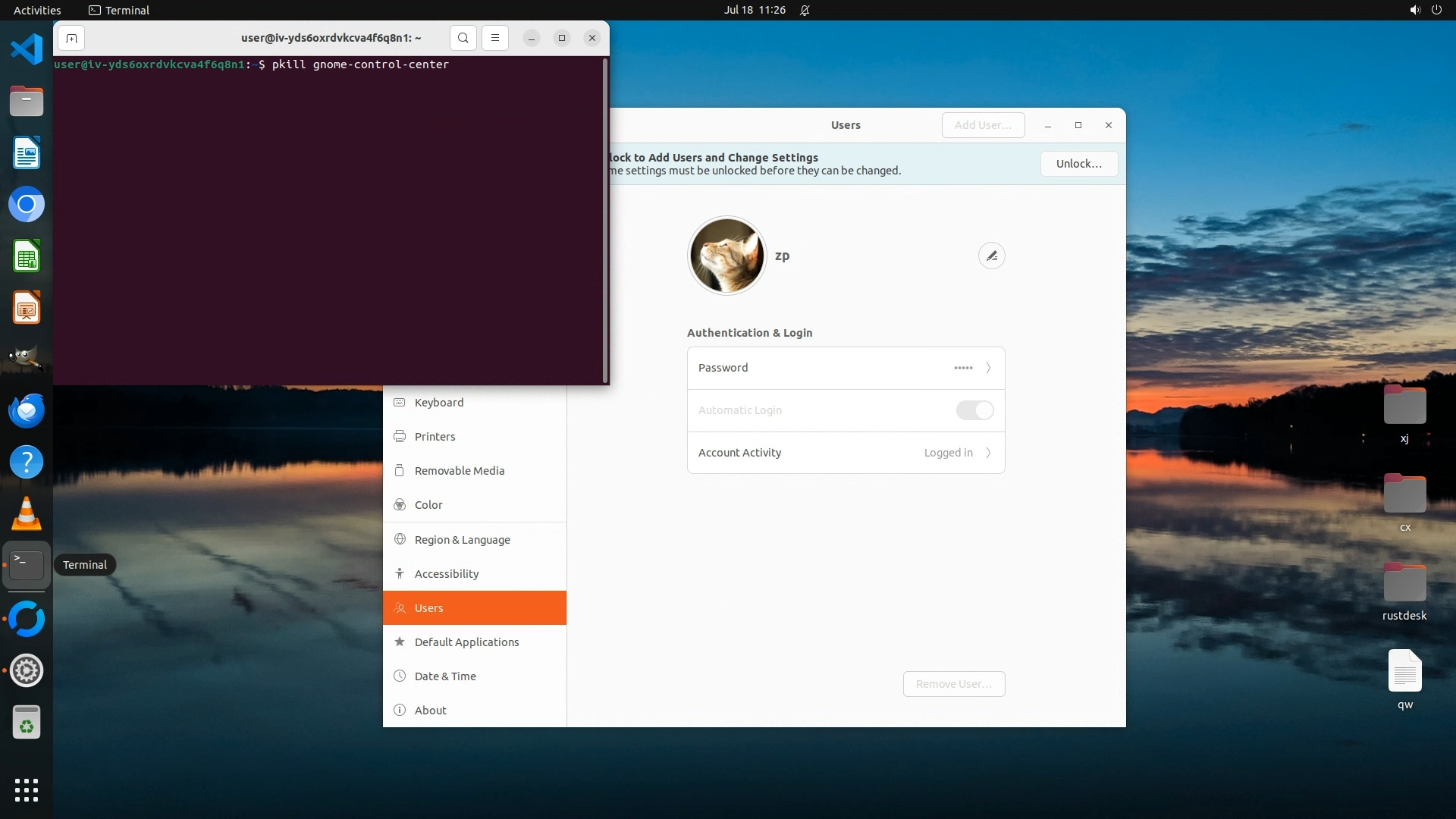The width and height of the screenshot is (1456, 819).
Task: Open Thunderbird mail from dock
Action: point(27,411)
